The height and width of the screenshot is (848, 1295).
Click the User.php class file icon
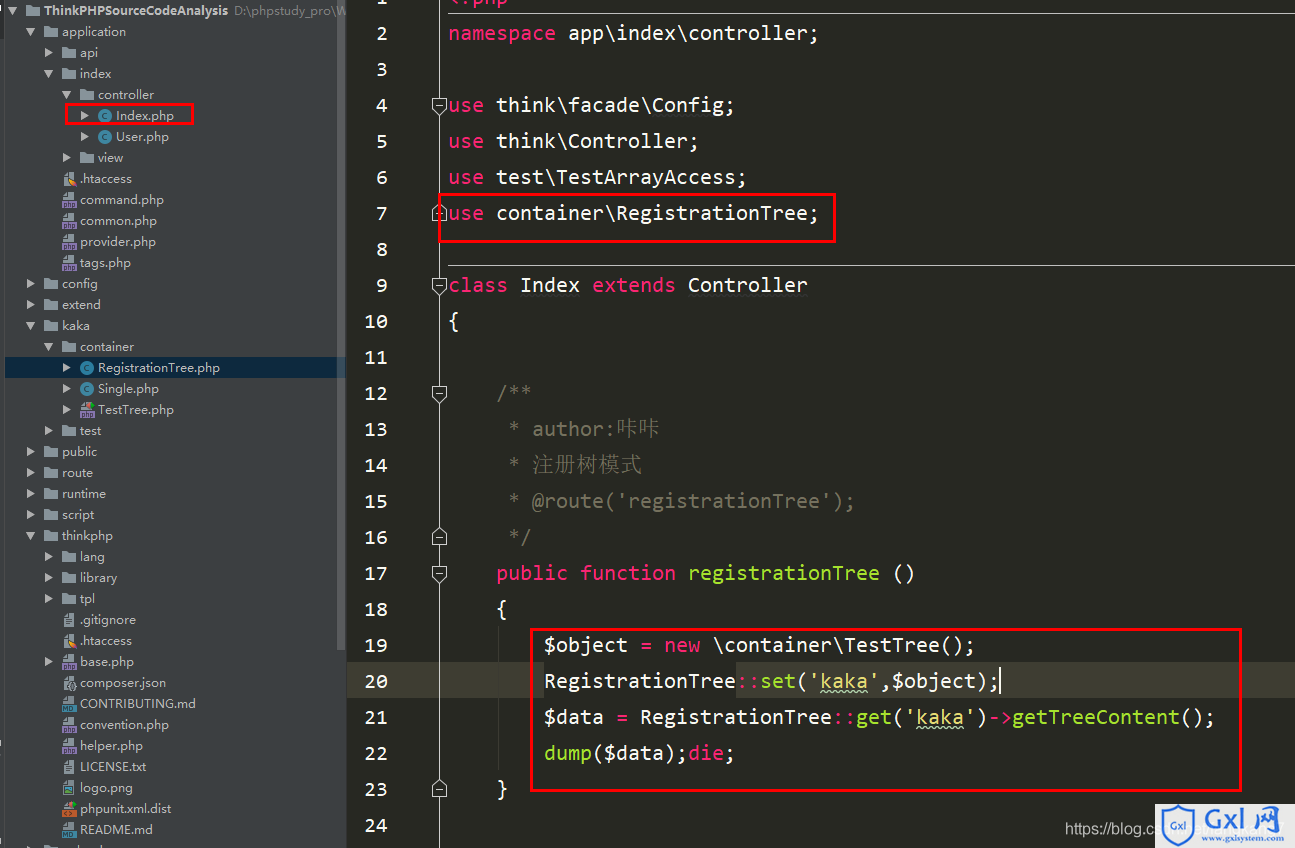pos(105,137)
